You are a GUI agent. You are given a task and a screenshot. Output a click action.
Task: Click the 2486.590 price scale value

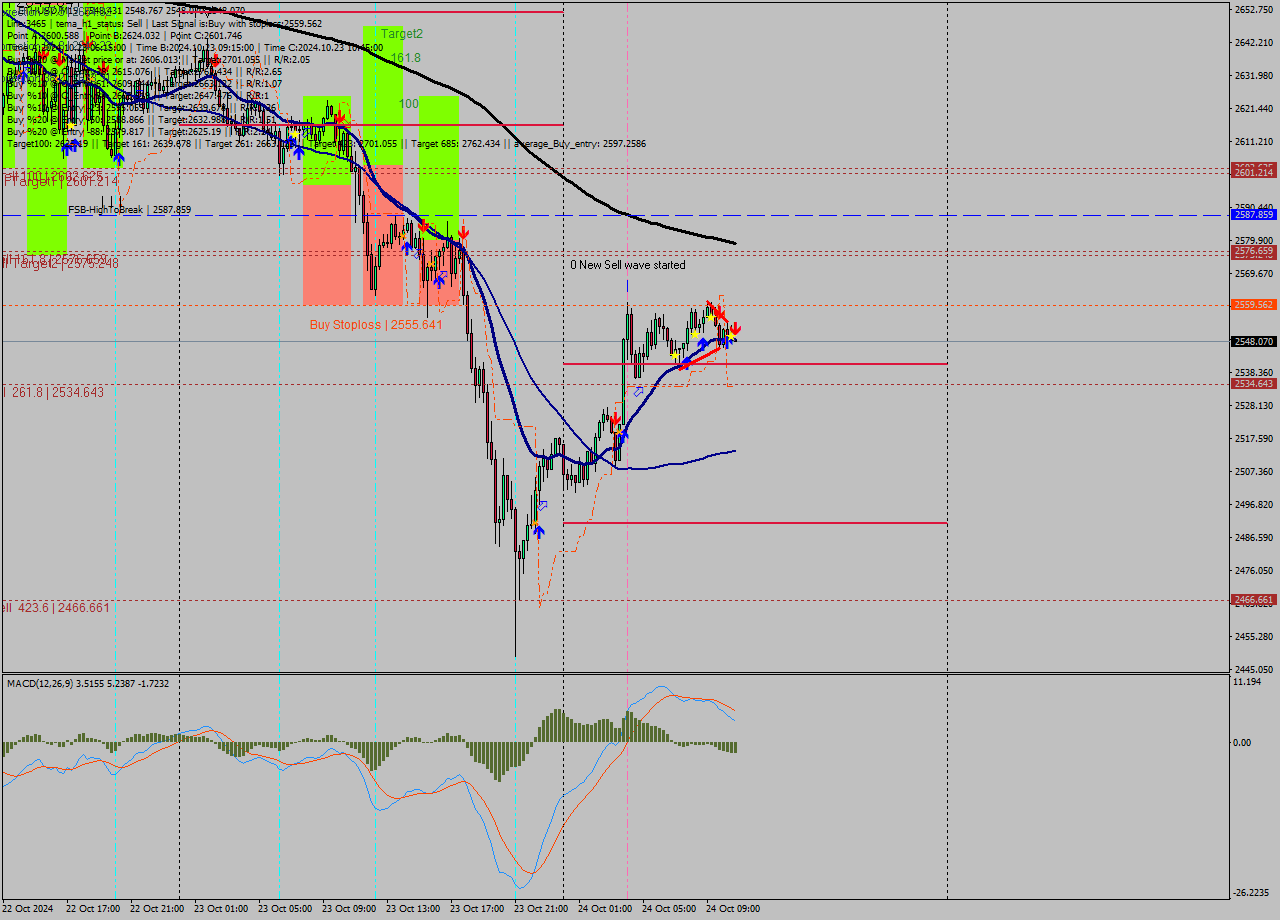1254,537
